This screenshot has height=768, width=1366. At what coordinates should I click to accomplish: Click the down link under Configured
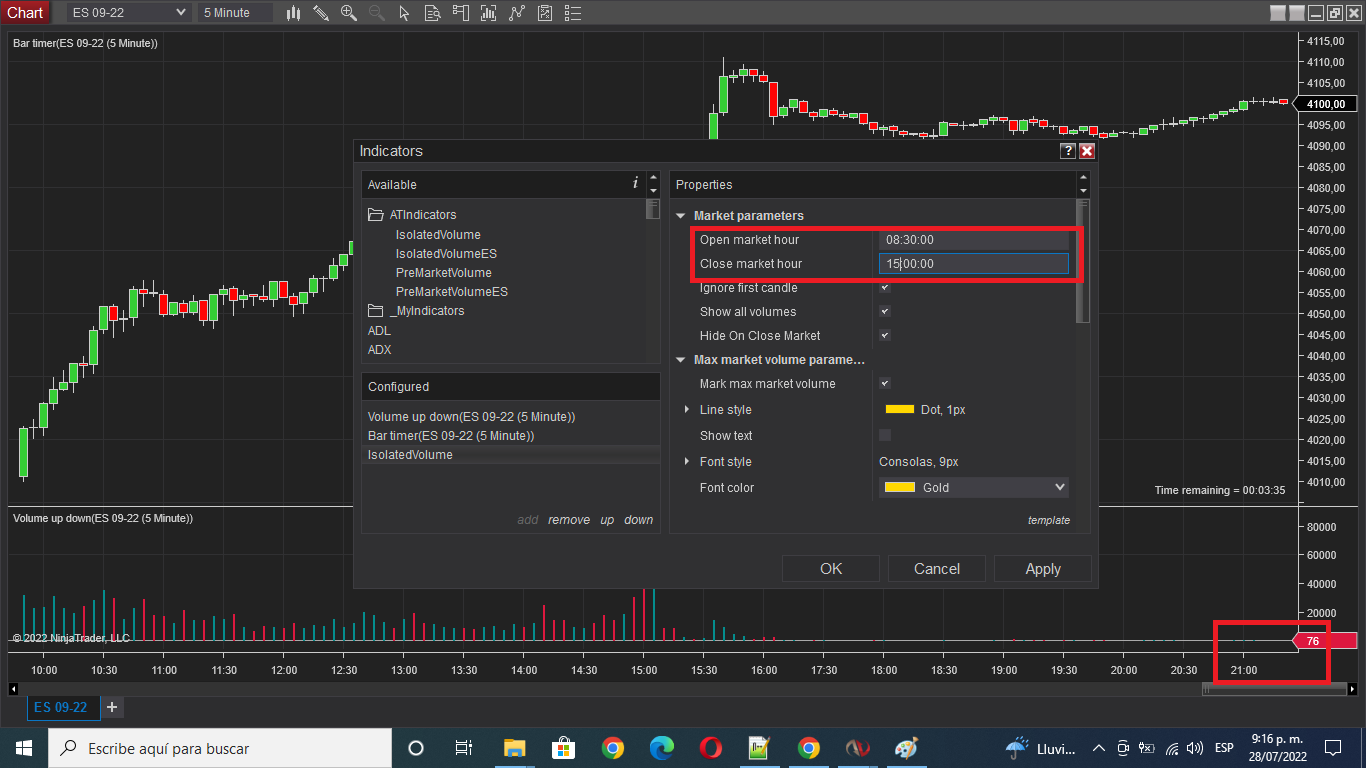639,520
